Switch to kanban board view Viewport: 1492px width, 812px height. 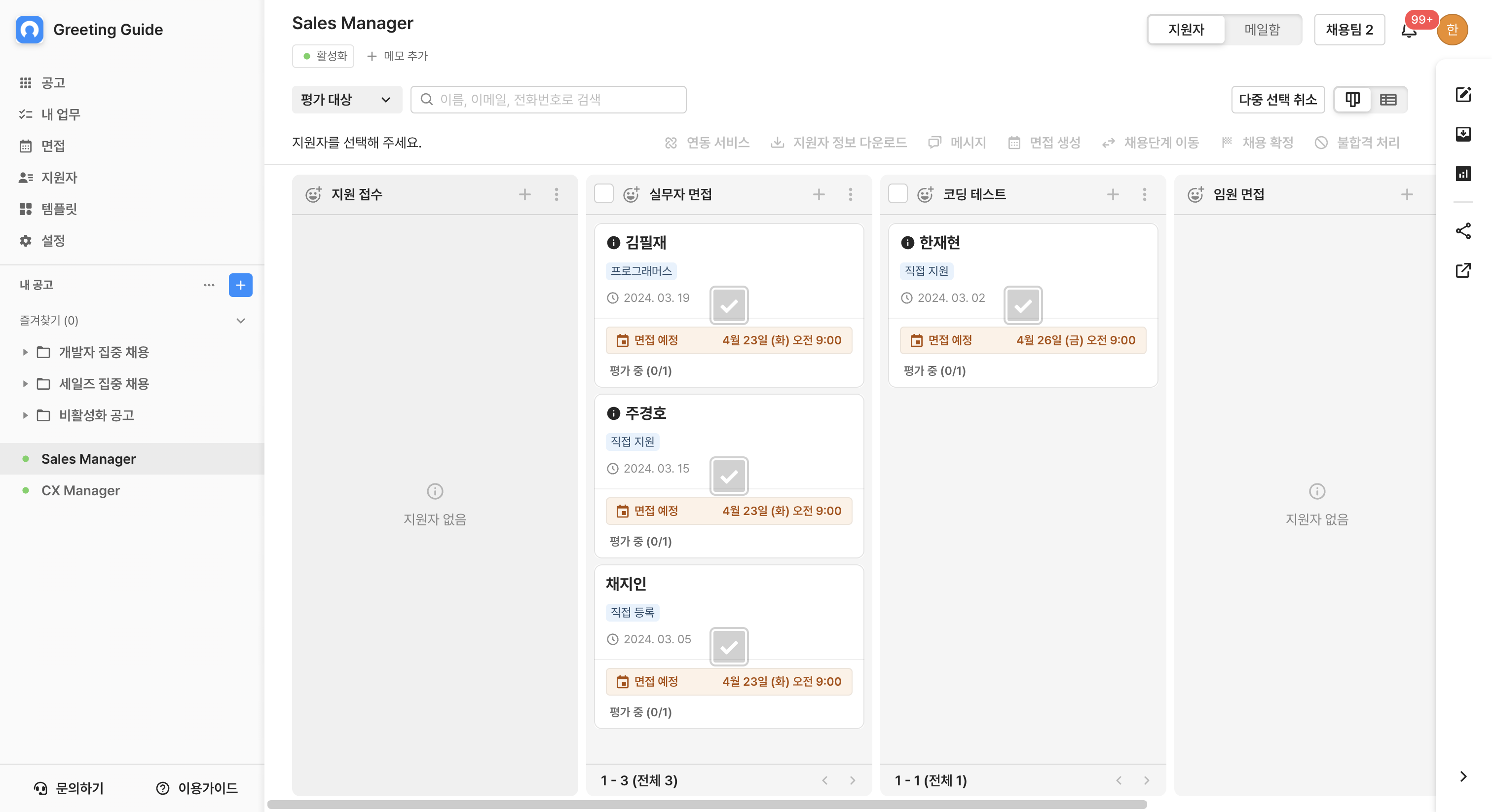click(1352, 100)
